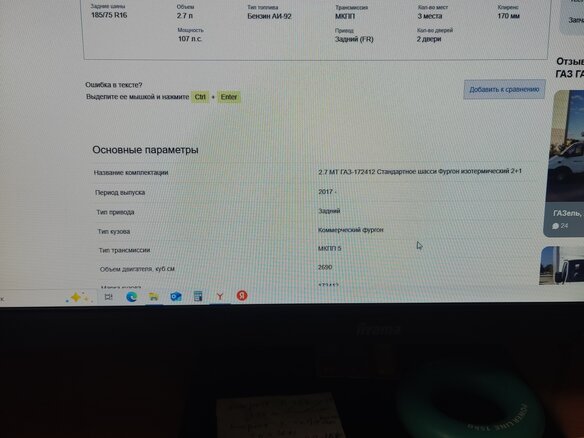Click the Тип привода row label
Viewport: 584px width, 438px height.
click(x=115, y=212)
